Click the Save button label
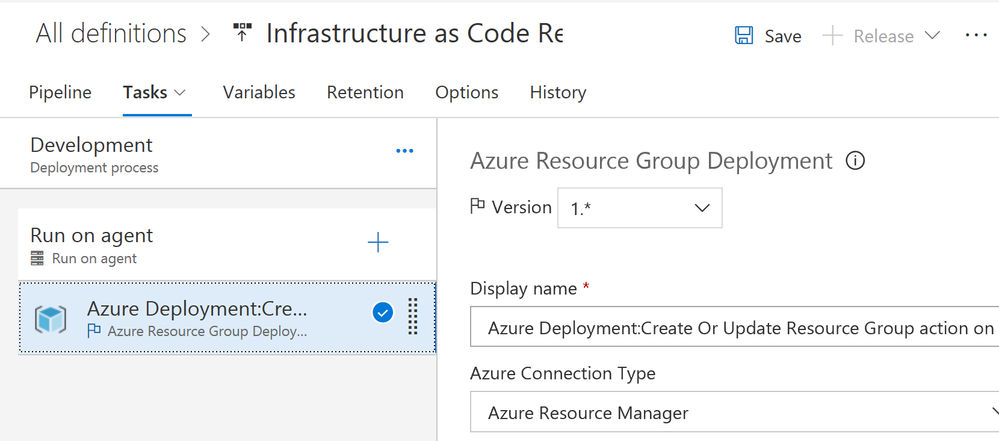 [x=783, y=36]
